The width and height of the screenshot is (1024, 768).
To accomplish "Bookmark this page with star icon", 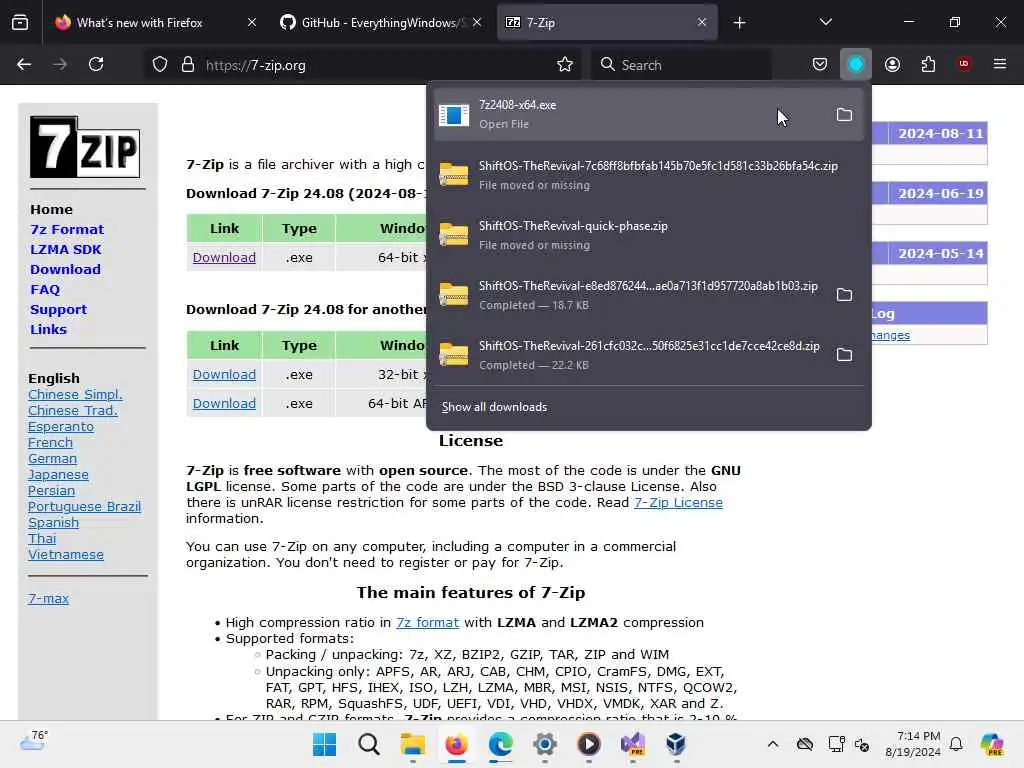I will click(x=565, y=64).
